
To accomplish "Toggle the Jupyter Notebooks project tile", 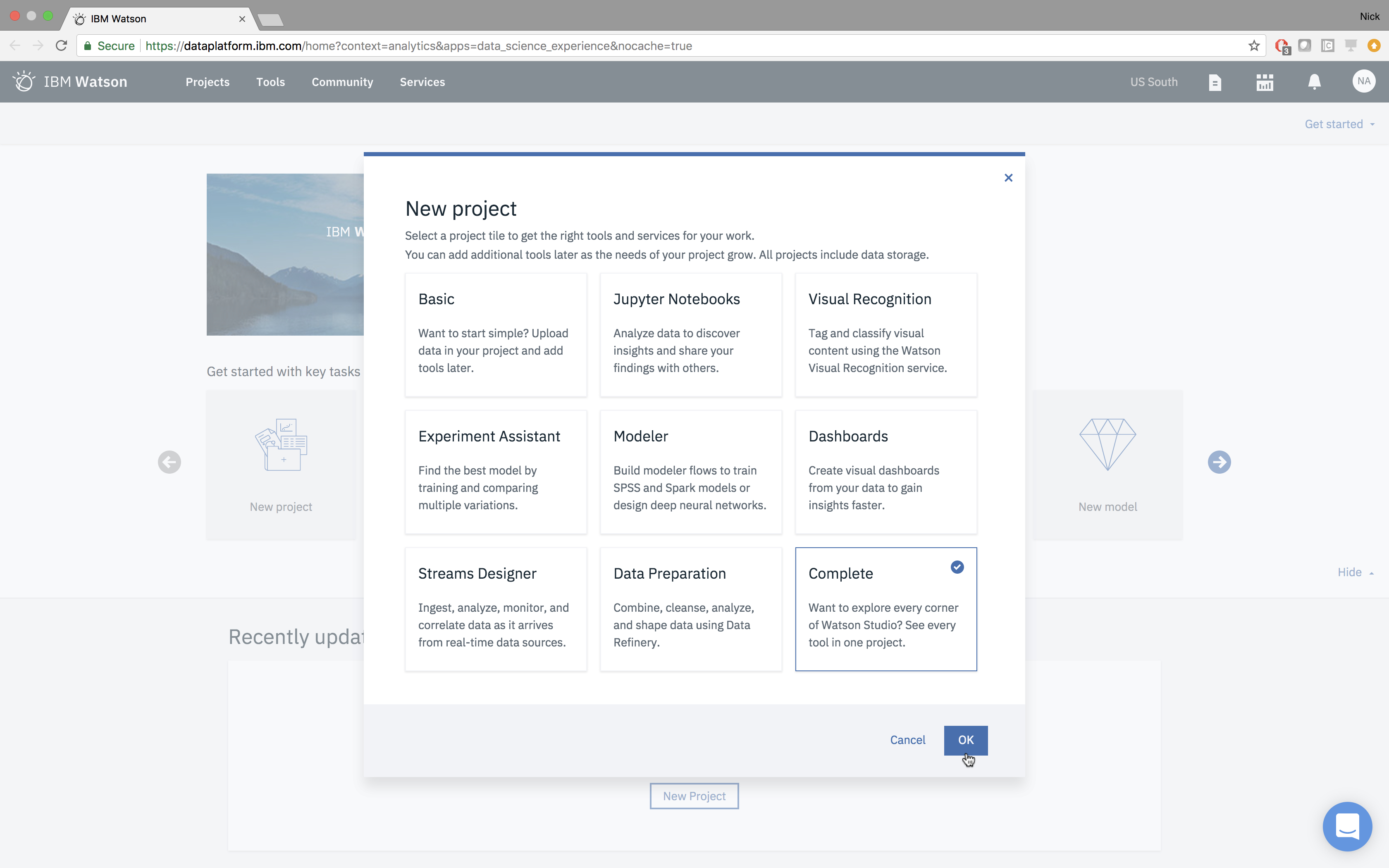I will click(691, 335).
